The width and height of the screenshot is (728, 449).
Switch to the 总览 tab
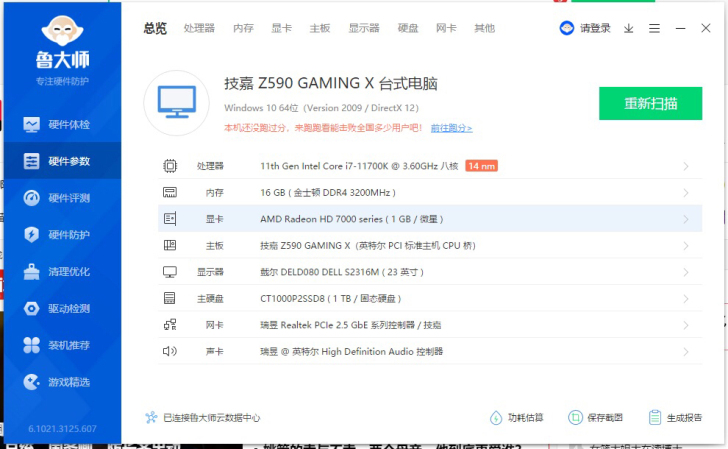coord(155,28)
